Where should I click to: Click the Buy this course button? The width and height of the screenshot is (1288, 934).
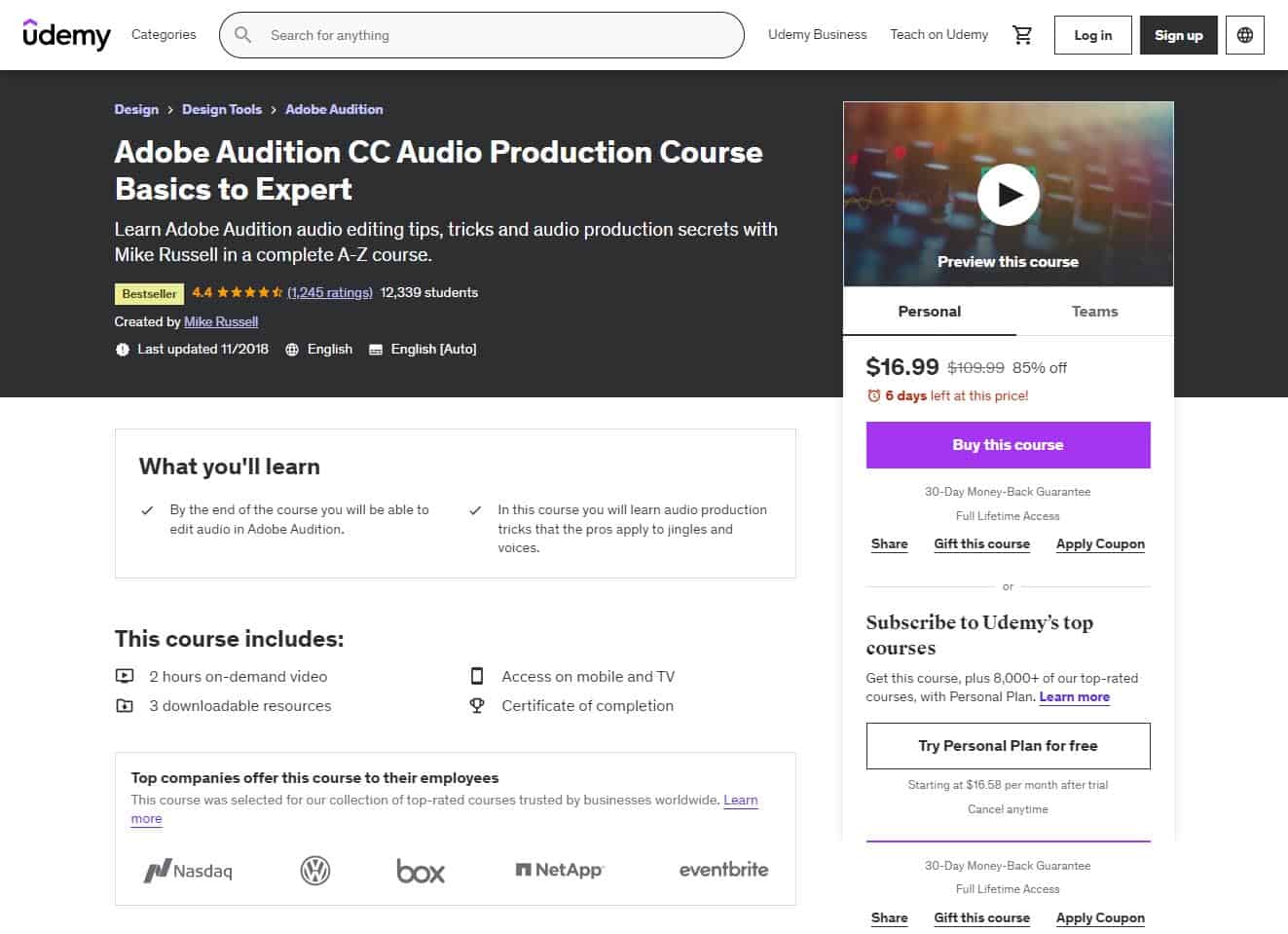pyautogui.click(x=1009, y=445)
